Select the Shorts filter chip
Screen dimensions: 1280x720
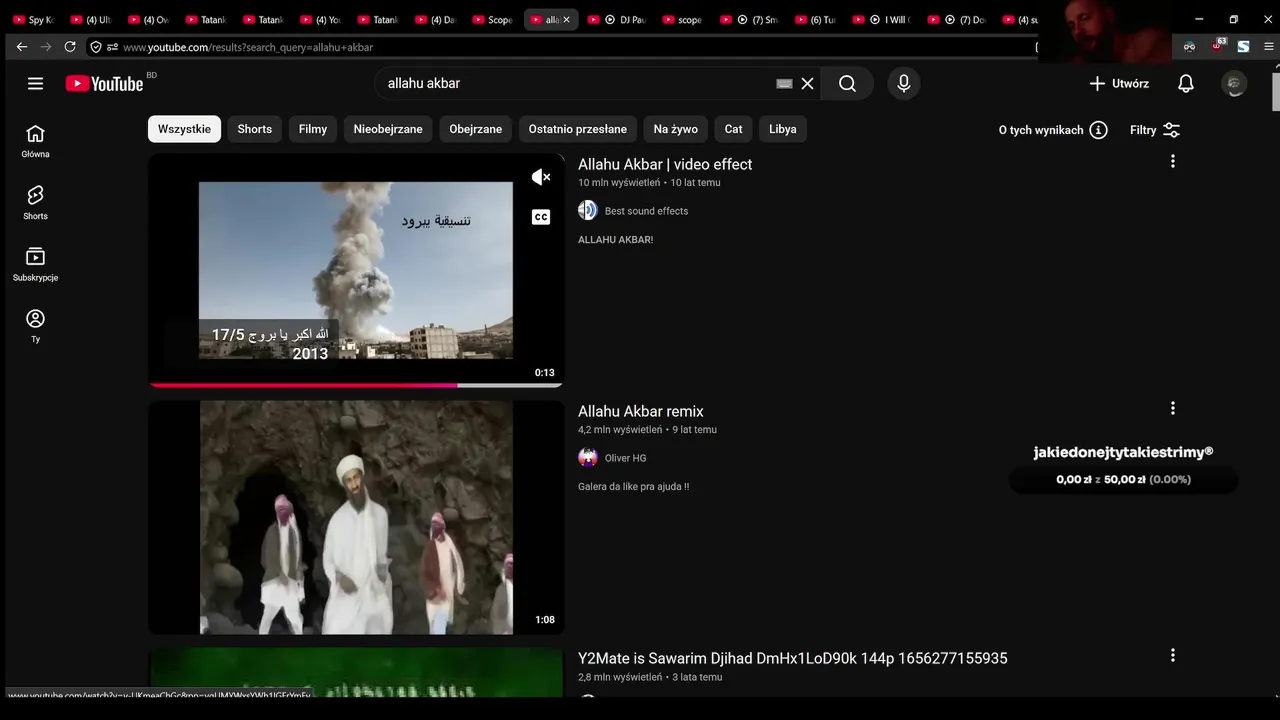(255, 129)
